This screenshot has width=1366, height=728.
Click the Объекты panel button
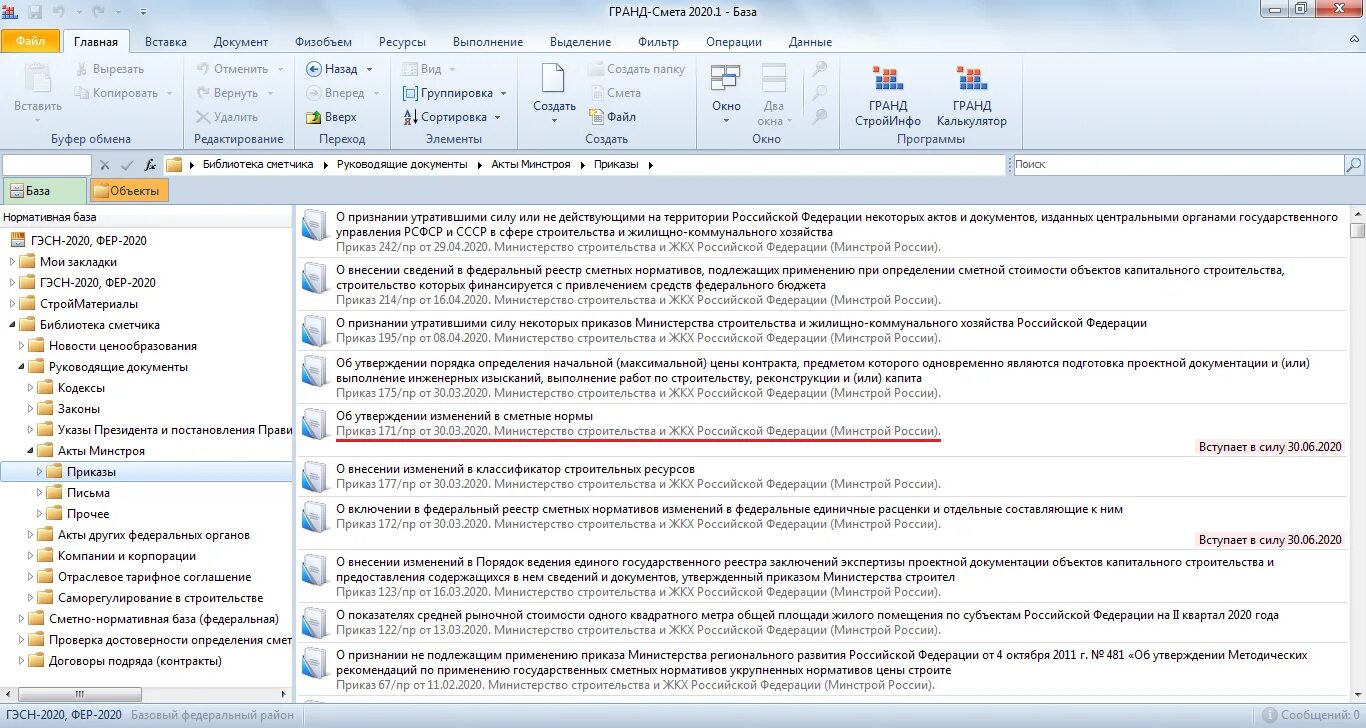tap(130, 191)
